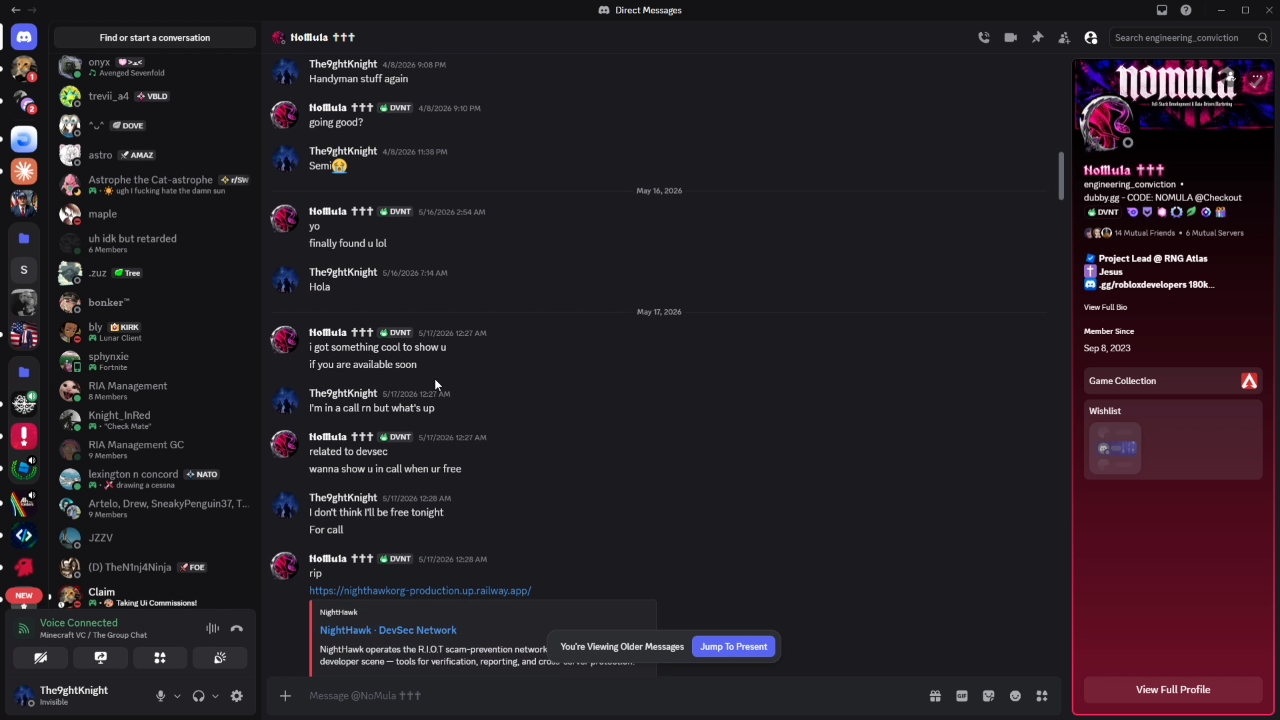Start a voice call with NoMula

tap(984, 38)
